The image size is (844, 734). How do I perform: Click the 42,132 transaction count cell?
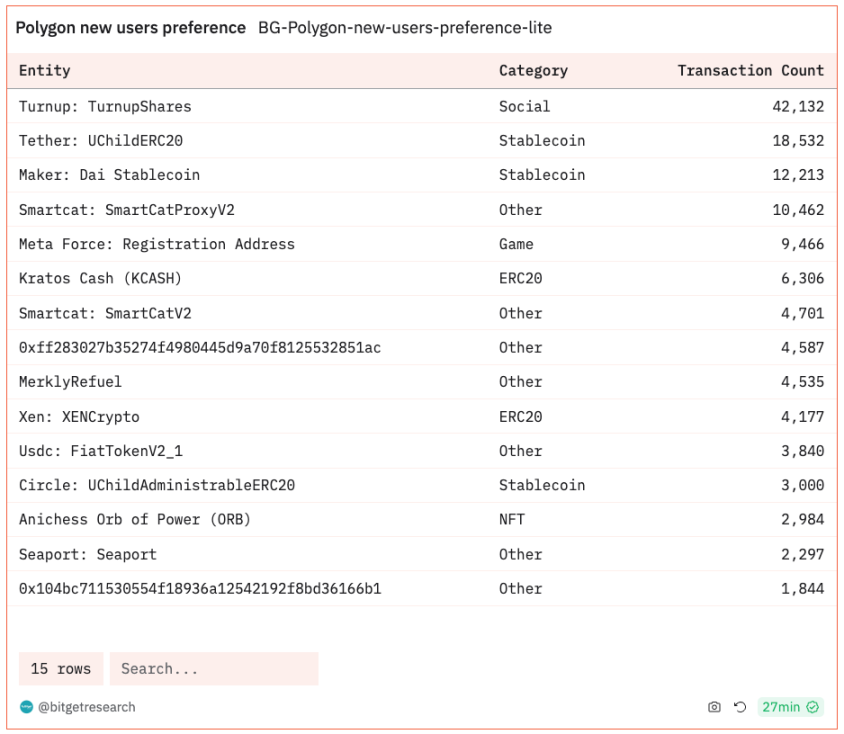797,106
